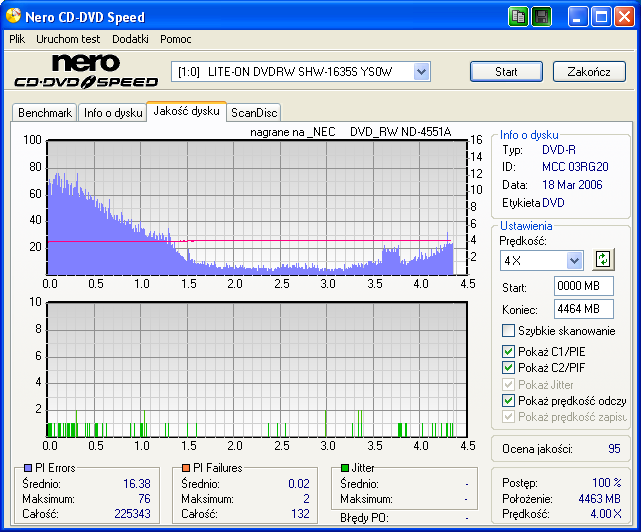Click the PI Failures graph area
Image resolution: width=641 pixels, height=532 pixels.
(257, 370)
